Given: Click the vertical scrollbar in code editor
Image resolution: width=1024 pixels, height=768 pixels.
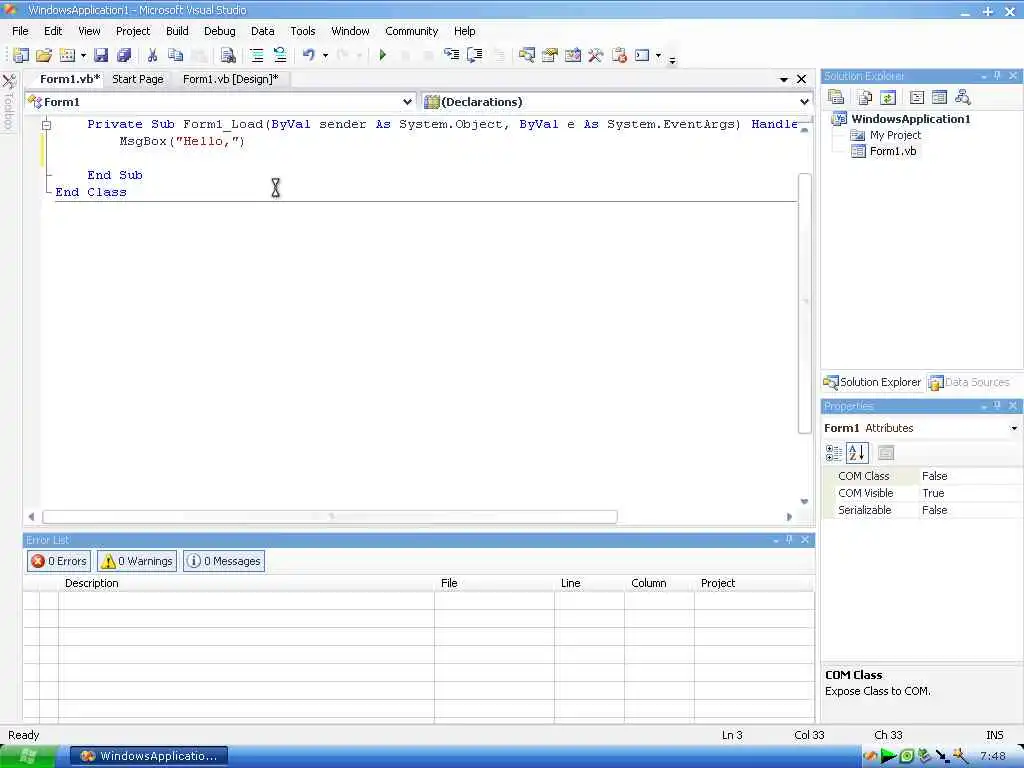Looking at the screenshot, I should coord(805,303).
